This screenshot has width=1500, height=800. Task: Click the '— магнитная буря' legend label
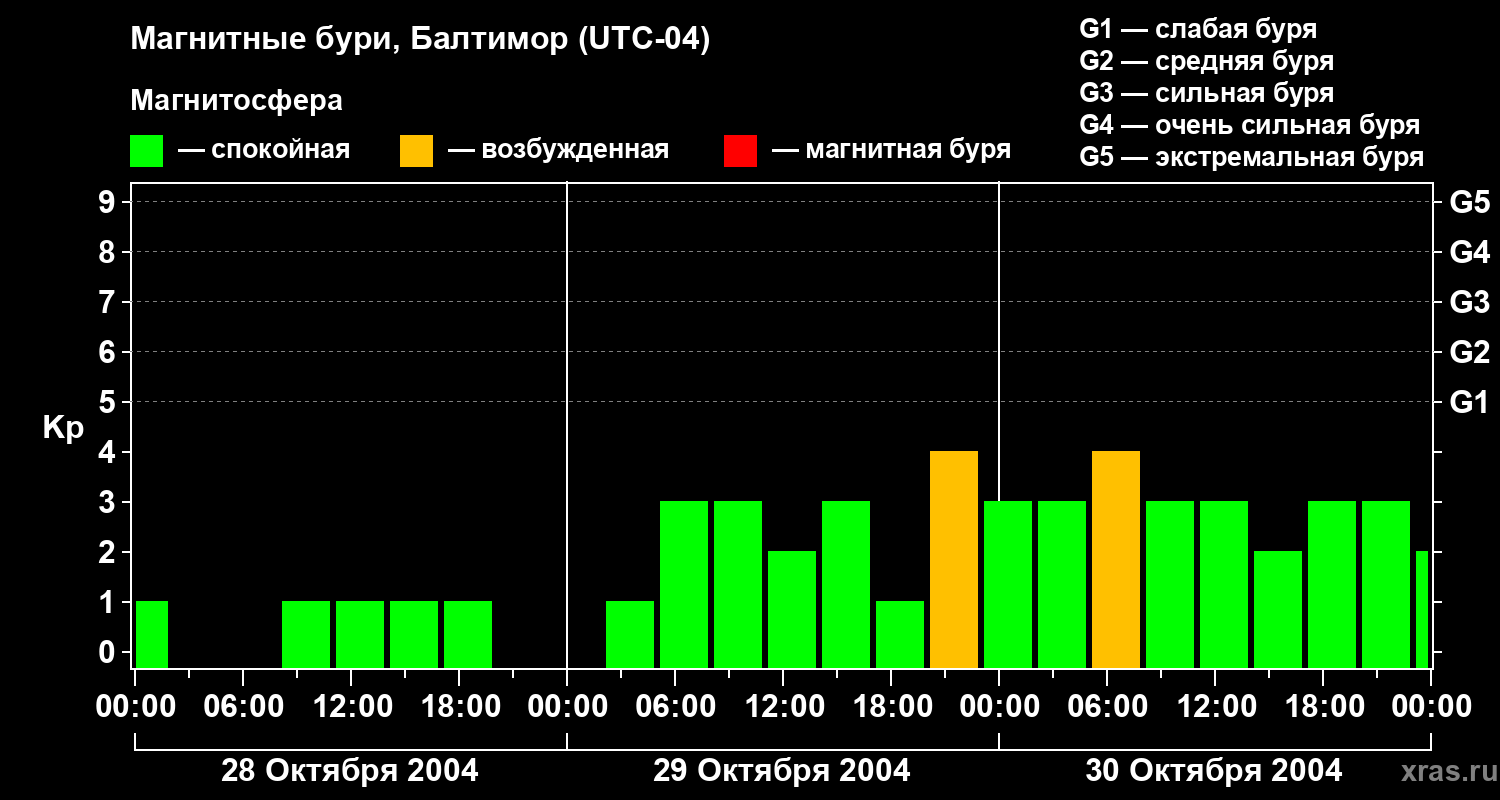(x=891, y=150)
